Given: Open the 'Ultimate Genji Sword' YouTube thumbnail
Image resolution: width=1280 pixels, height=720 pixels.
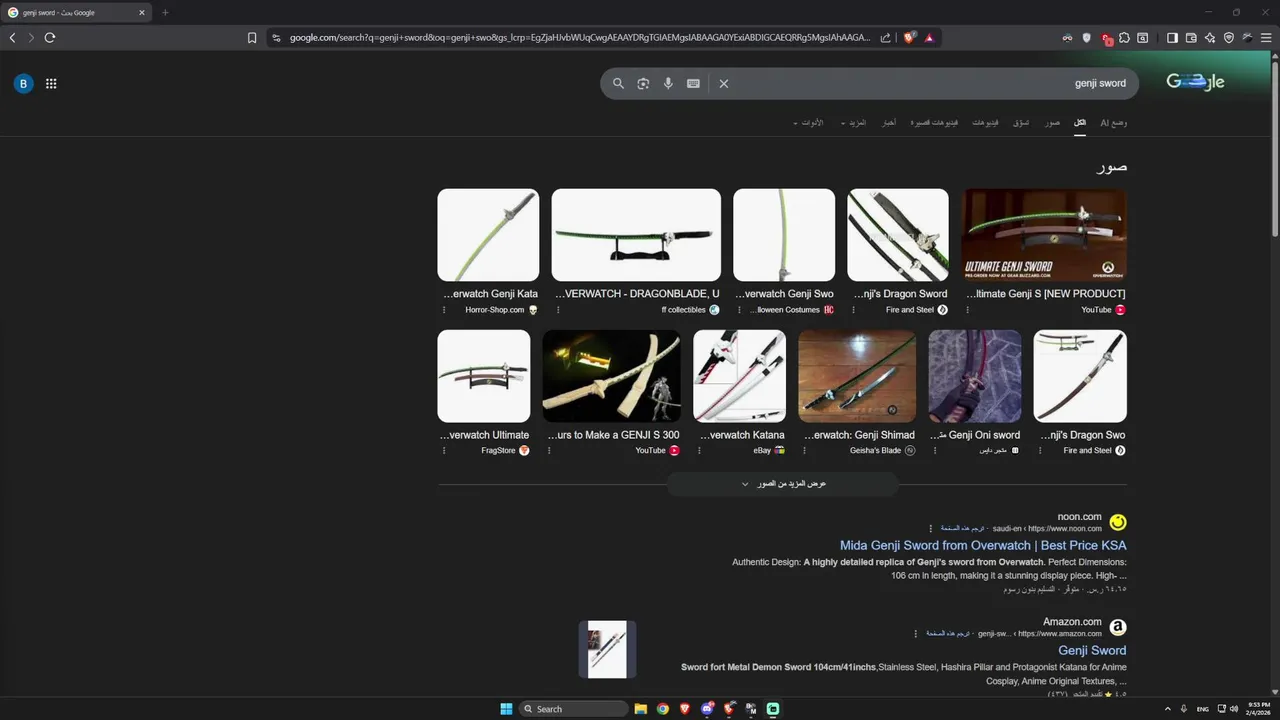Looking at the screenshot, I should click(x=1044, y=235).
